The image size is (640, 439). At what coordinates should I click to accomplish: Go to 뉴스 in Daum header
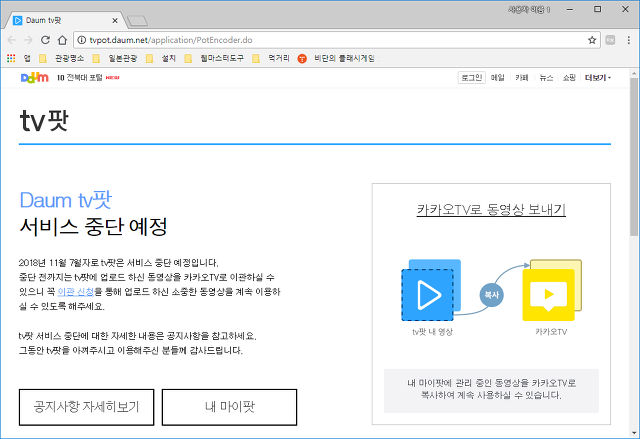[546, 78]
